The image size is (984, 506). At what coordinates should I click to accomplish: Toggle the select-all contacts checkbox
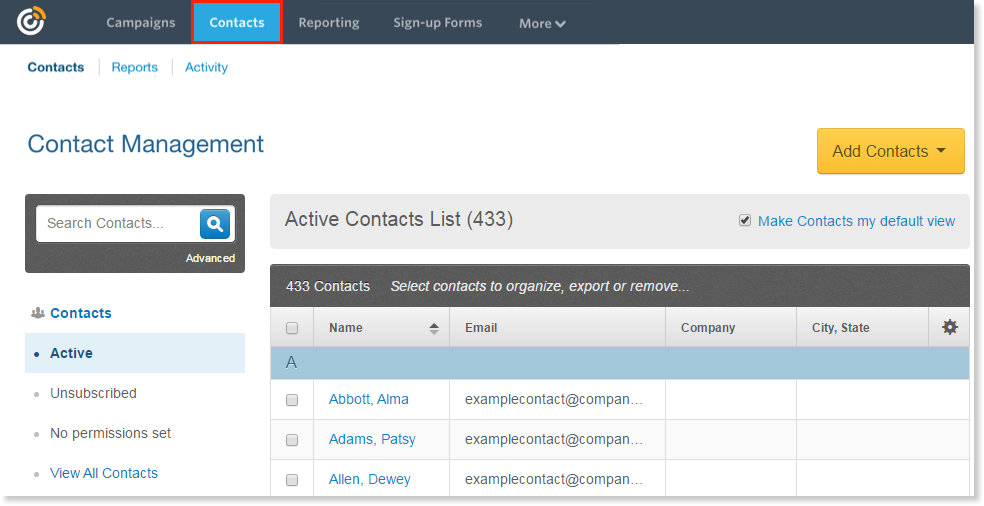[292, 328]
